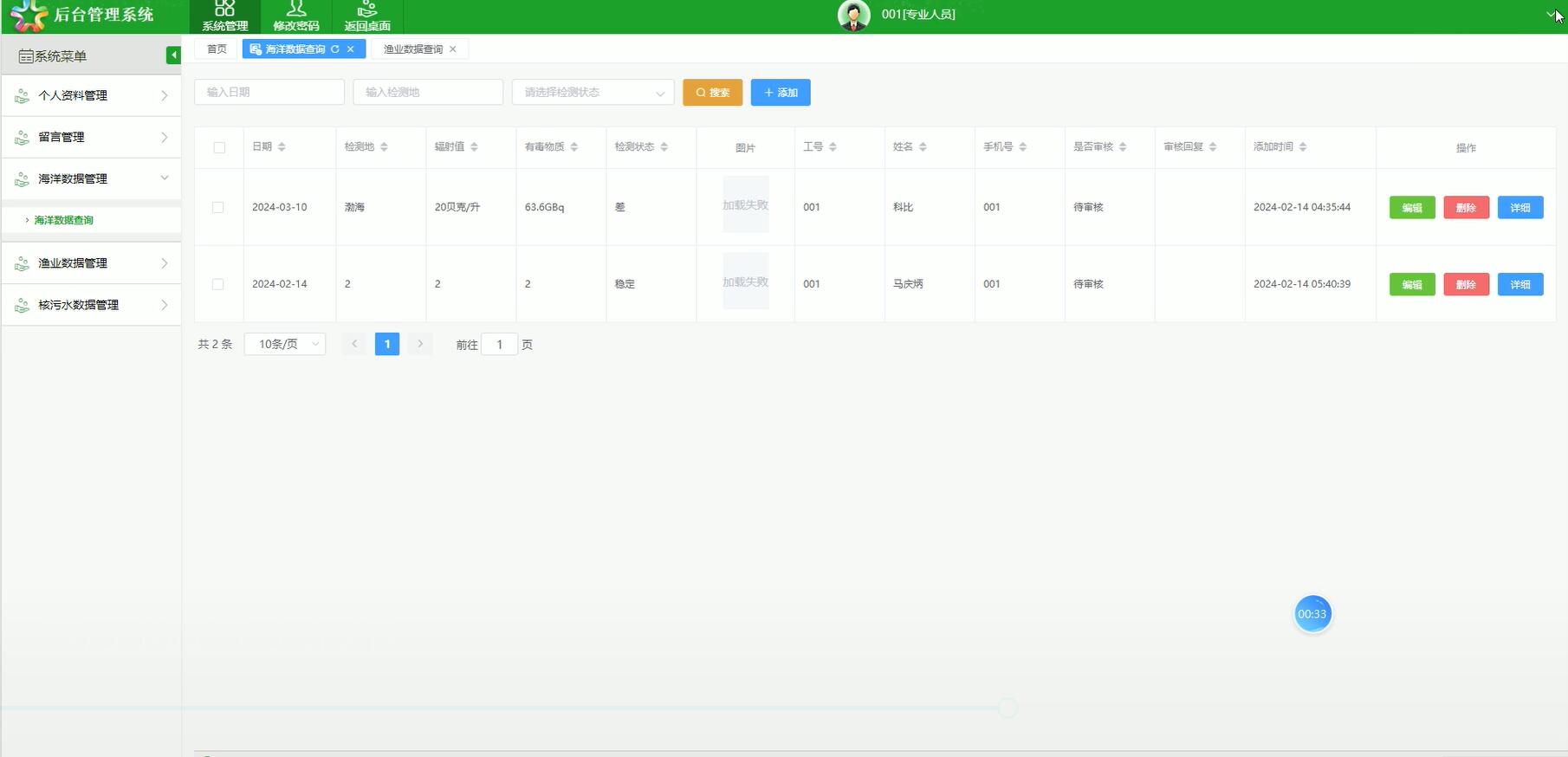Click 删除 for the 科比 row
The height and width of the screenshot is (757, 1568).
coord(1466,208)
